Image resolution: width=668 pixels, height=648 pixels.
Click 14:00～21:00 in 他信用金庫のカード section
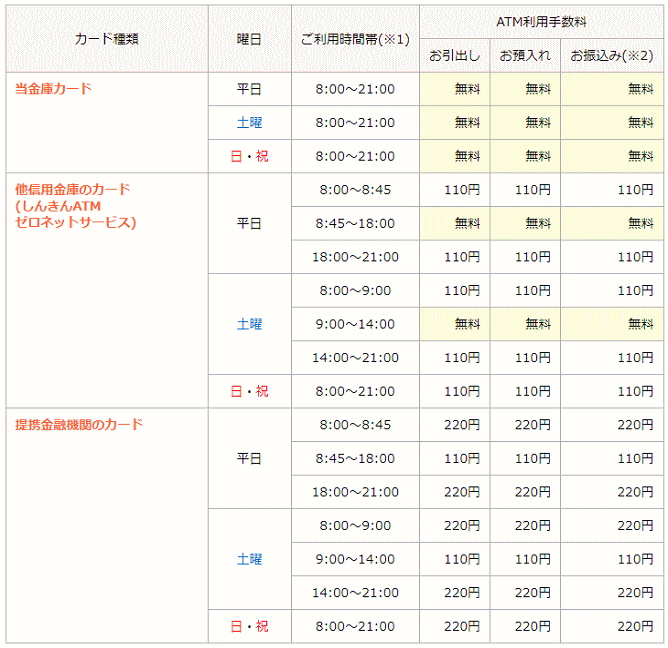pos(355,357)
